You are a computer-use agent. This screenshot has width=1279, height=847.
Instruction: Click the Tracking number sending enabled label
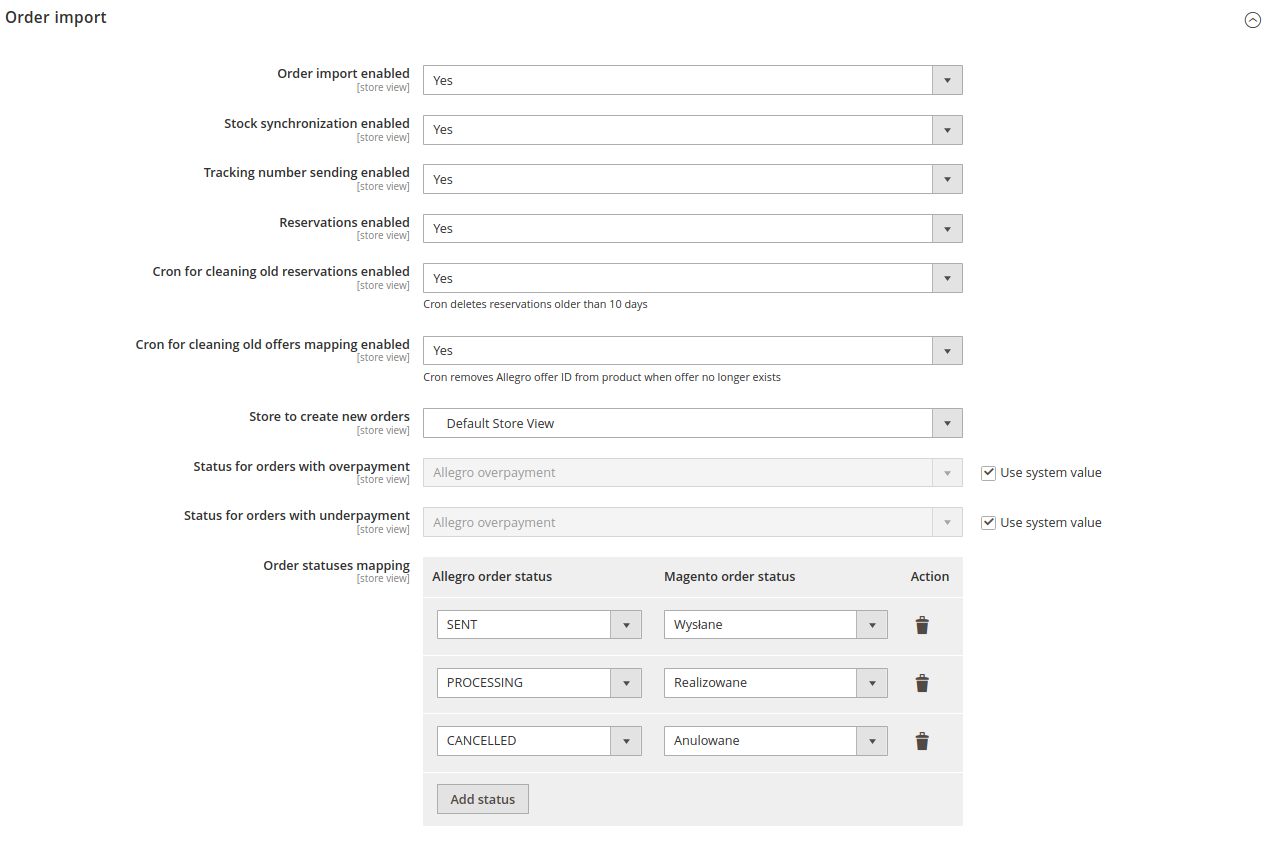(x=307, y=173)
